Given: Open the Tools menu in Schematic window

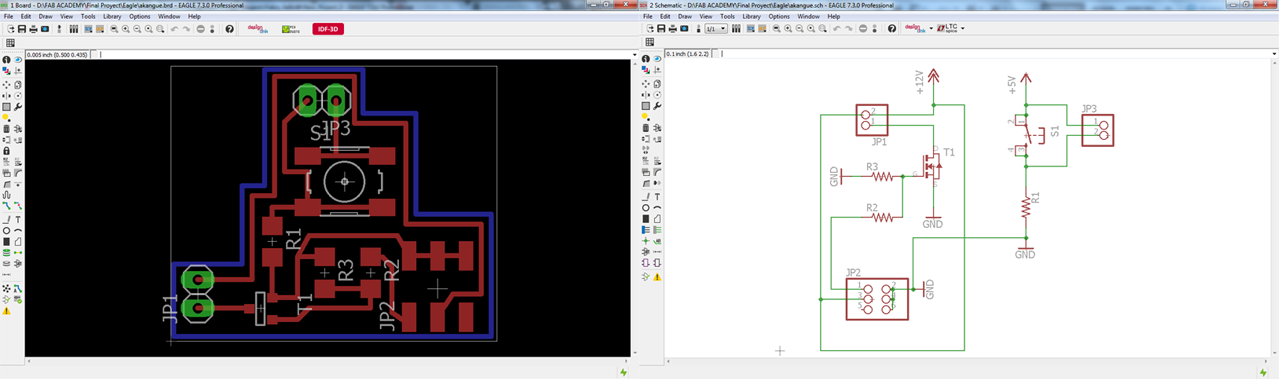Looking at the screenshot, I should click(x=727, y=16).
